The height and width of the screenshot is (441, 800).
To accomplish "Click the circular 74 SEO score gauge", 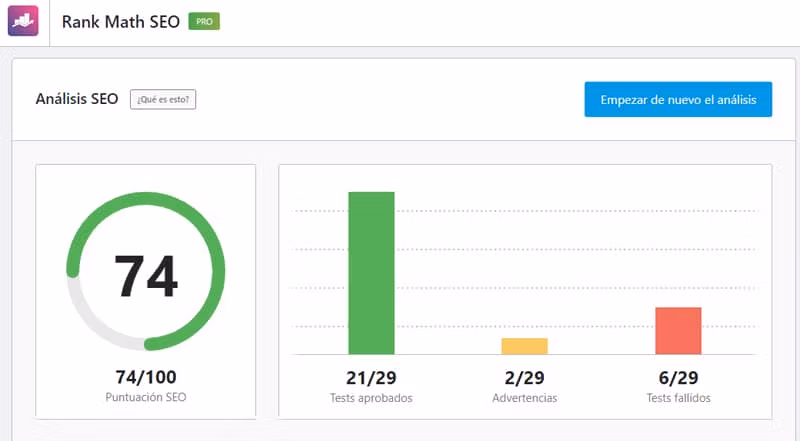I will 146,271.
